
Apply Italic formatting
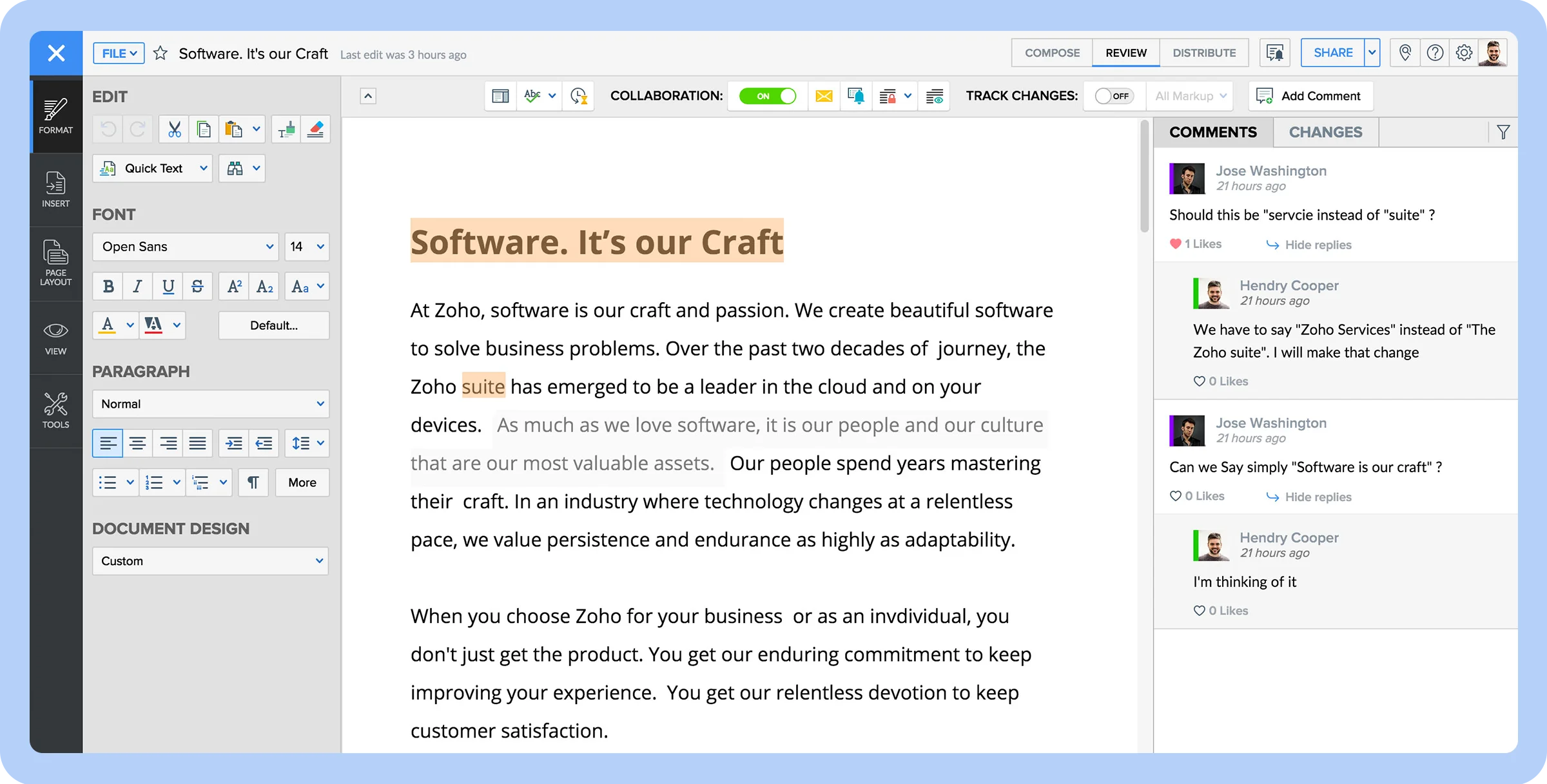coord(138,286)
